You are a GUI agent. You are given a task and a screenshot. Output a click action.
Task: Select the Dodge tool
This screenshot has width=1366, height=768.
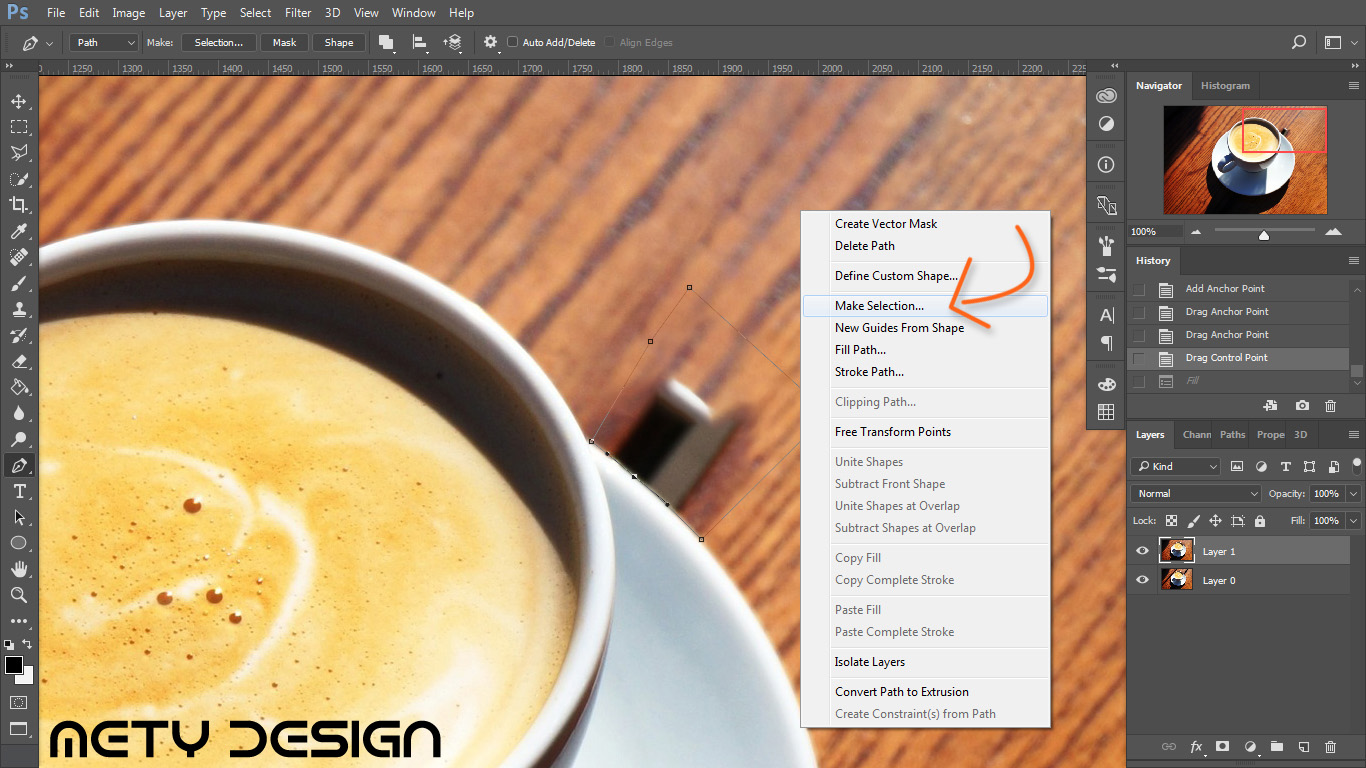[18, 439]
